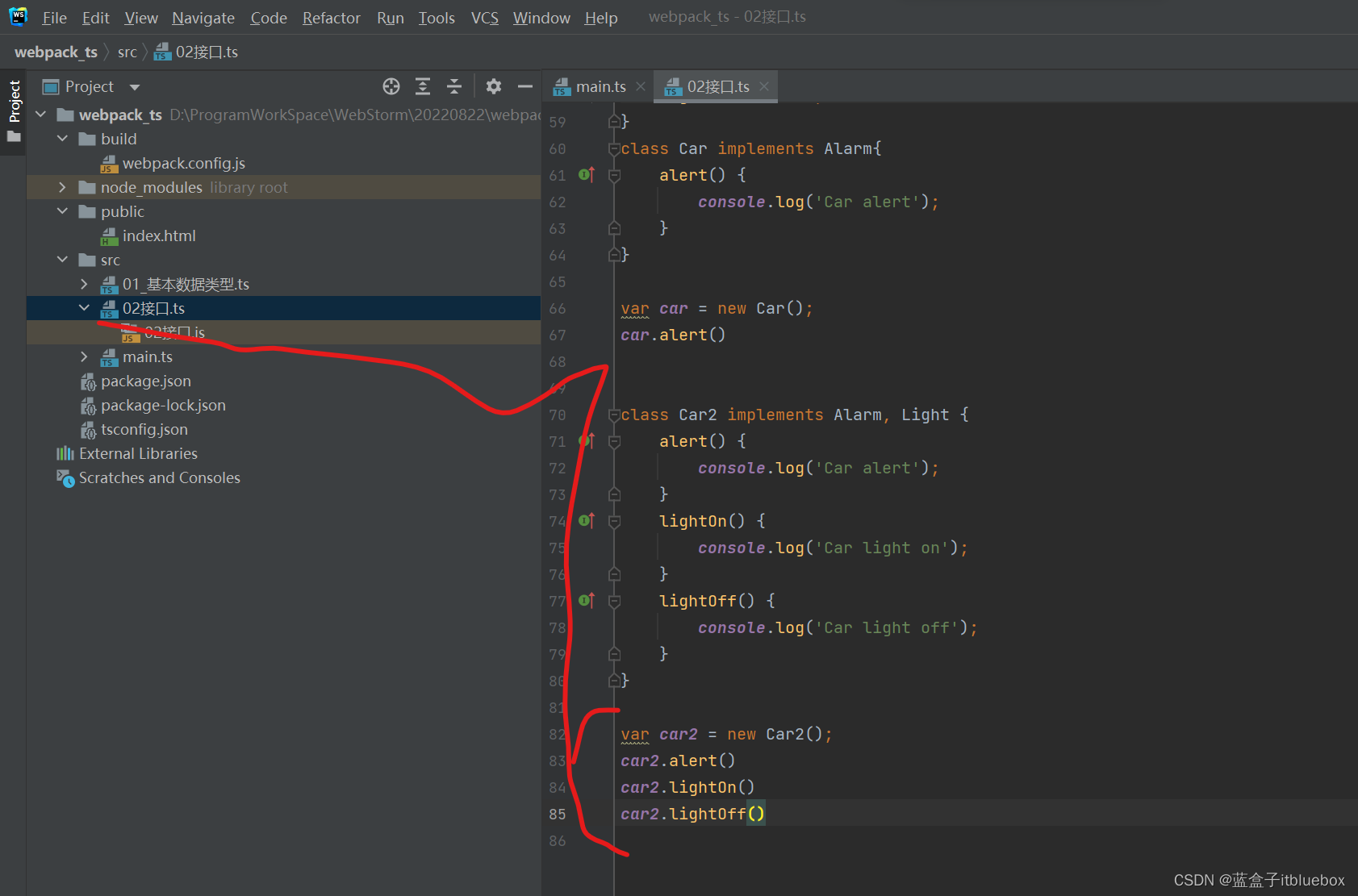Click src in the breadcrumb bar

click(x=127, y=52)
